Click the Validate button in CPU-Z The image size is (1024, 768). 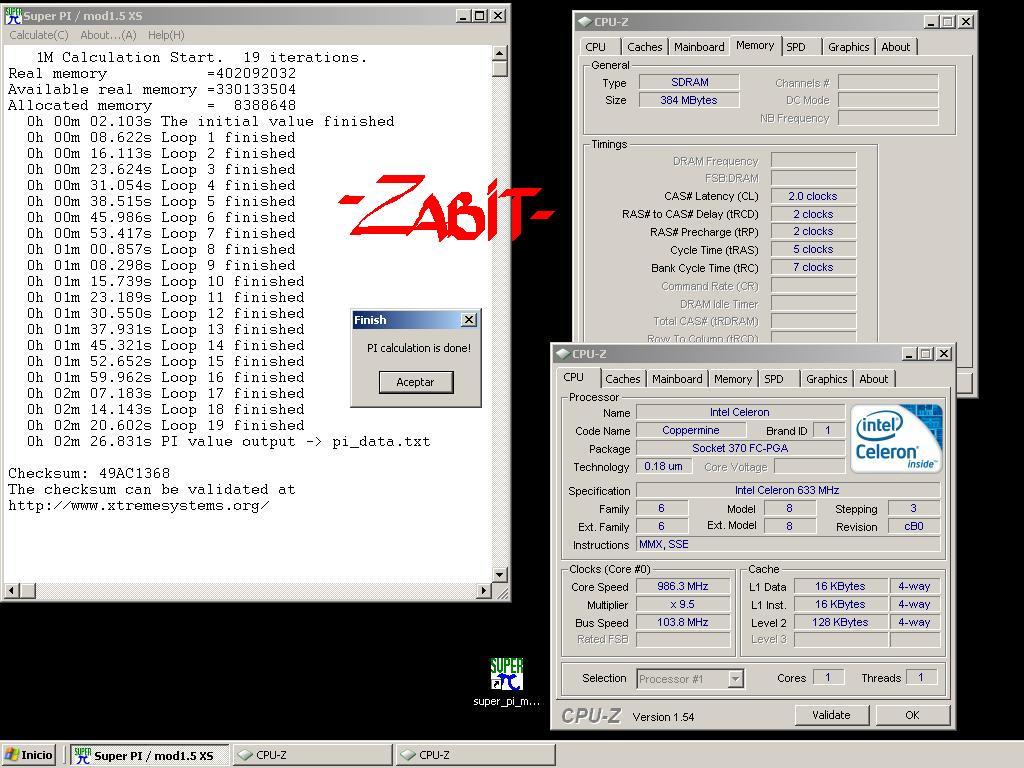pyautogui.click(x=831, y=715)
